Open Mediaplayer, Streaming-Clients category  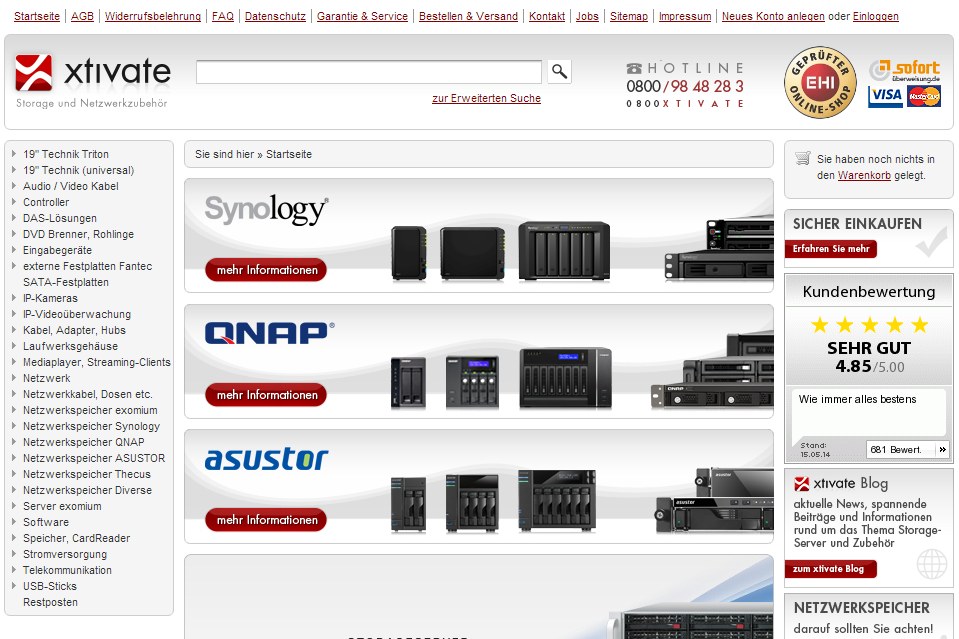[x=97, y=362]
